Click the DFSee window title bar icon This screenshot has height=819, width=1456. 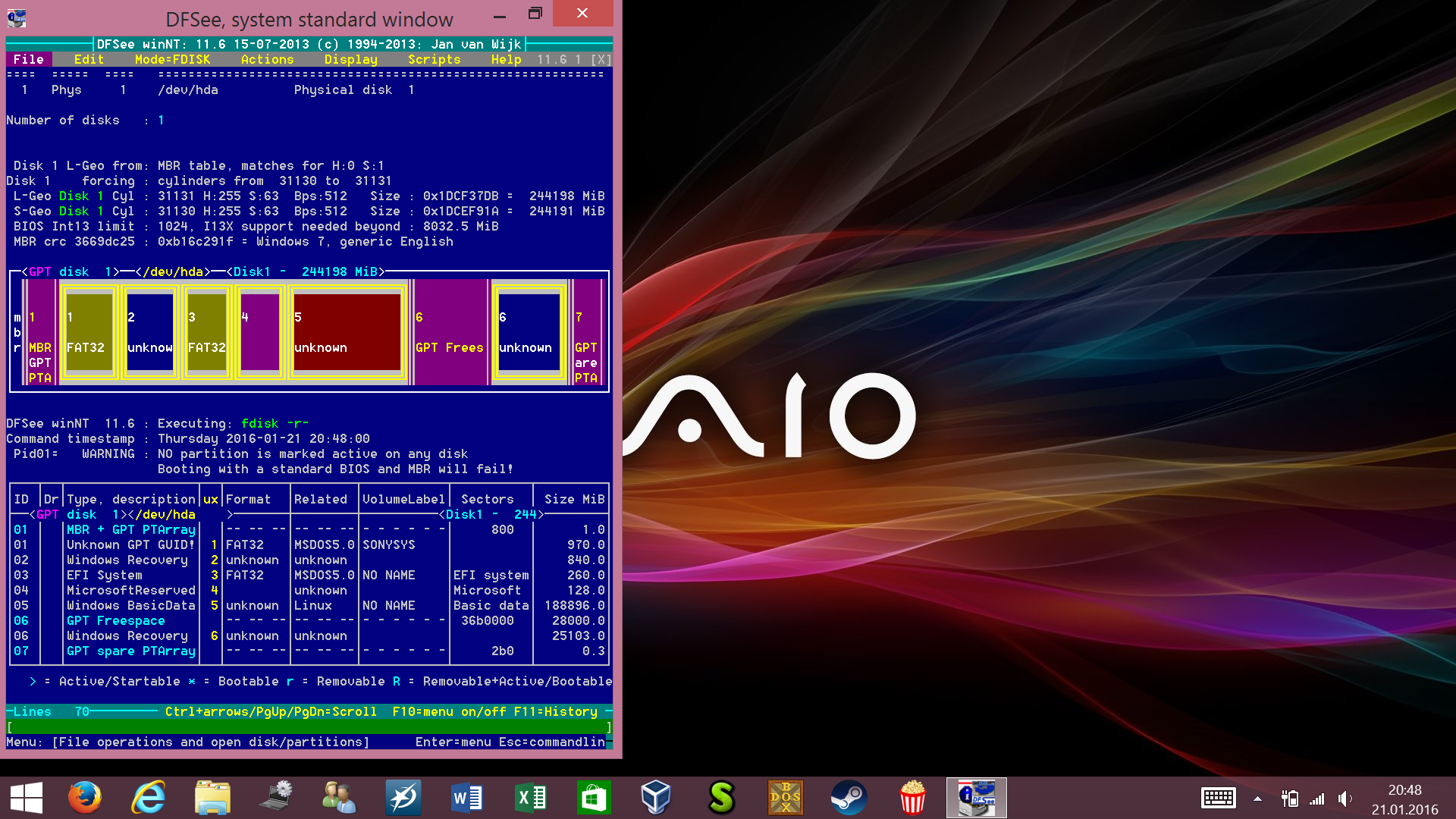[x=16, y=17]
